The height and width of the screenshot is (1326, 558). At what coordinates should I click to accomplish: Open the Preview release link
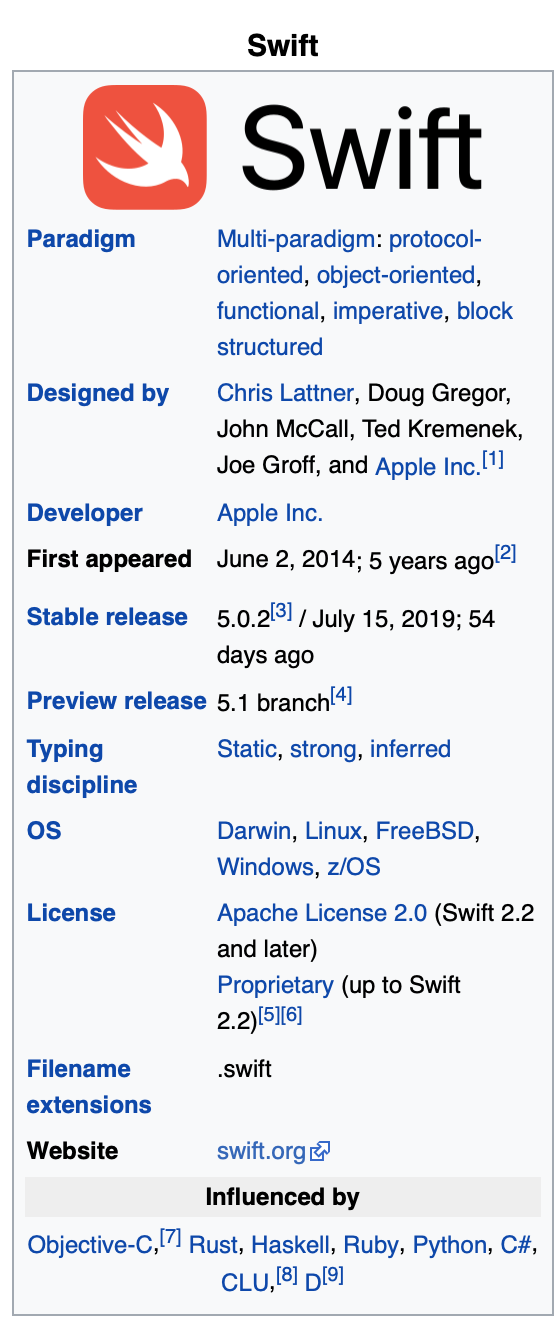(117, 701)
